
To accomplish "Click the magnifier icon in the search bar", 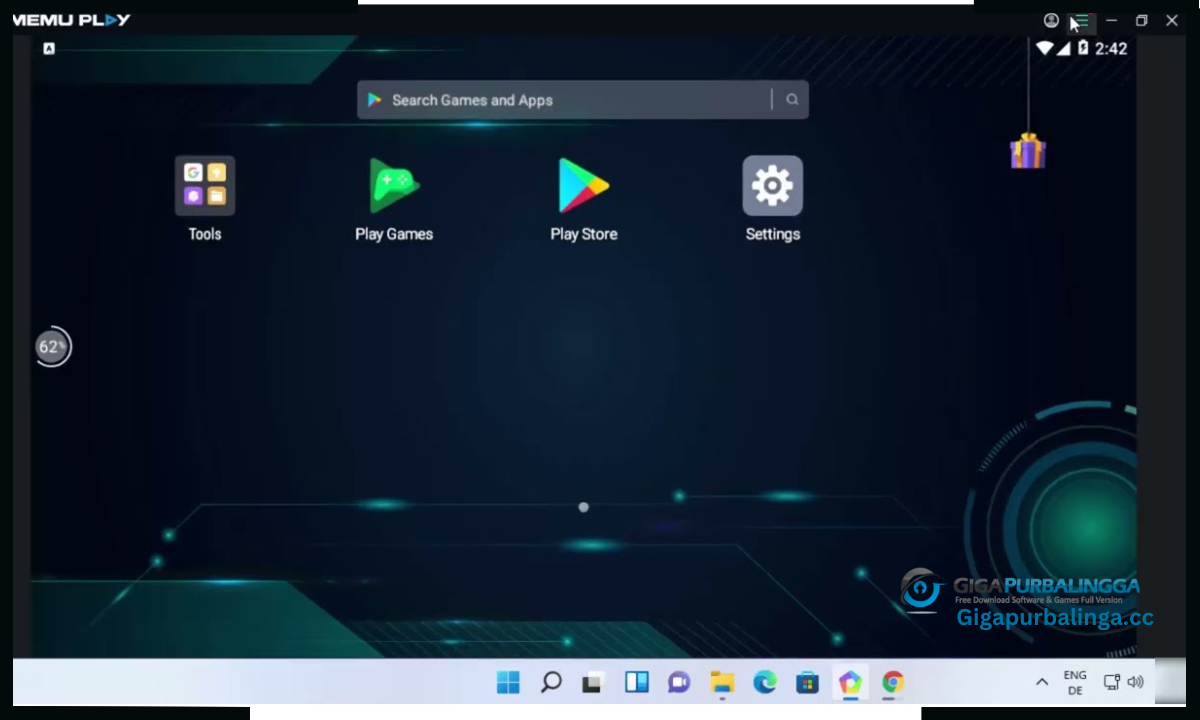I will [x=792, y=100].
